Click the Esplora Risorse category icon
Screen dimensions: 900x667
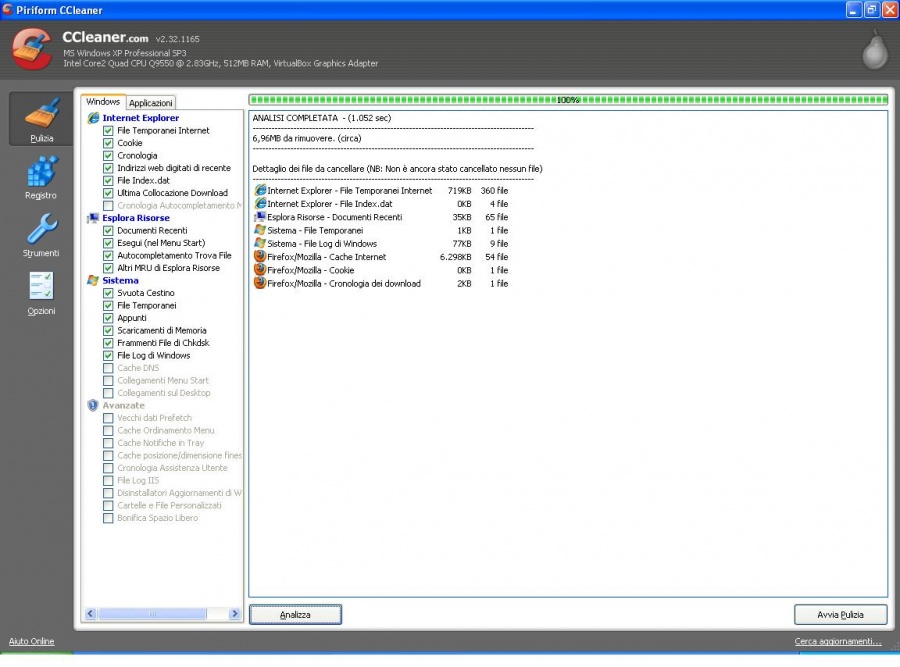pyautogui.click(x=93, y=218)
